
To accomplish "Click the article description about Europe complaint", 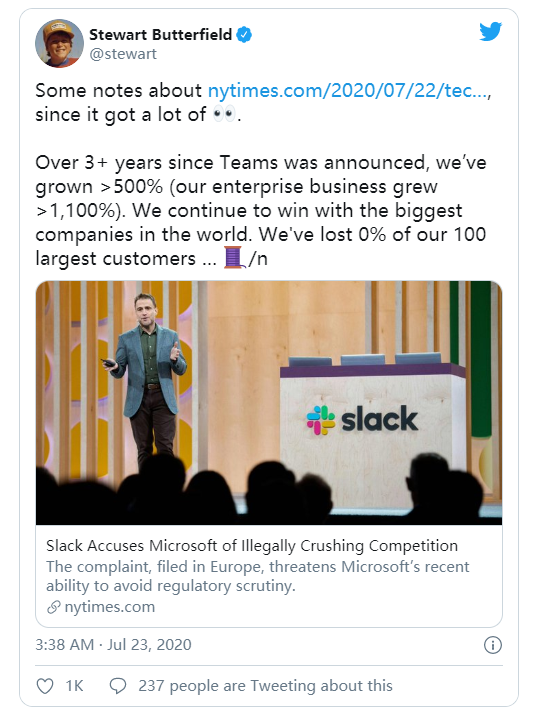I will point(257,576).
